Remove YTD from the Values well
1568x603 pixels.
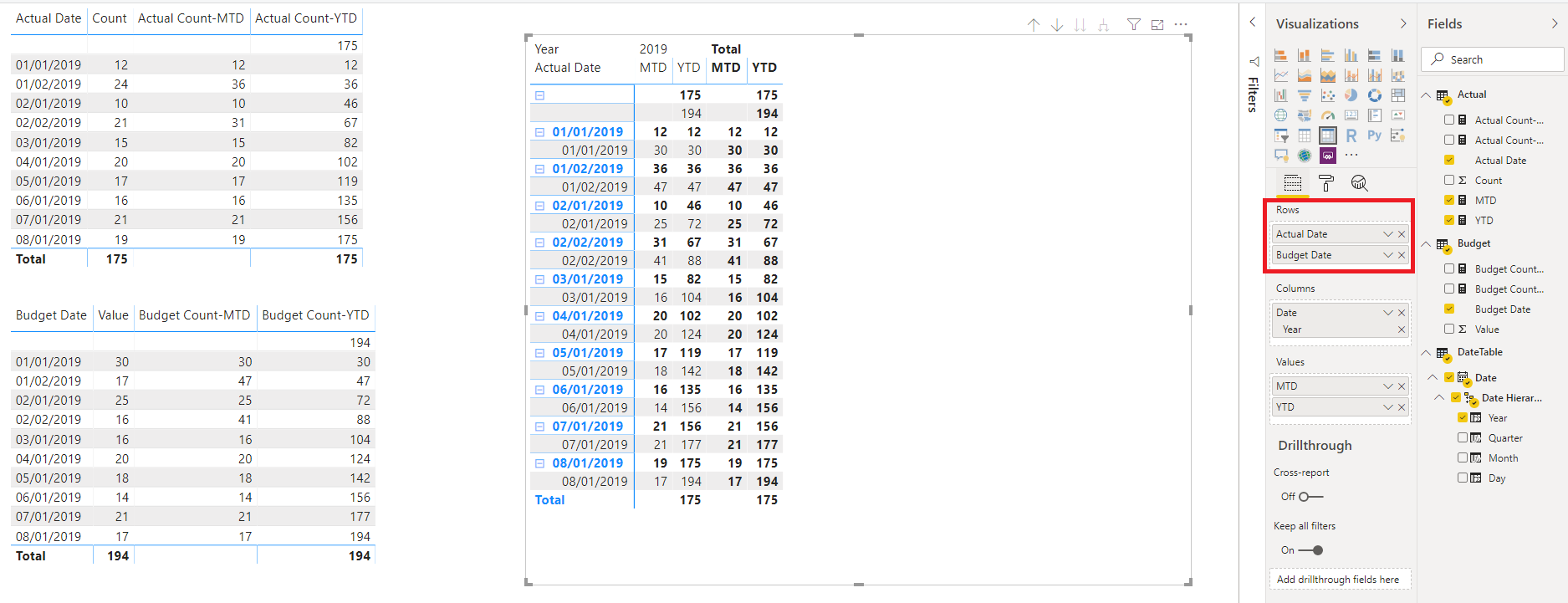(1402, 407)
